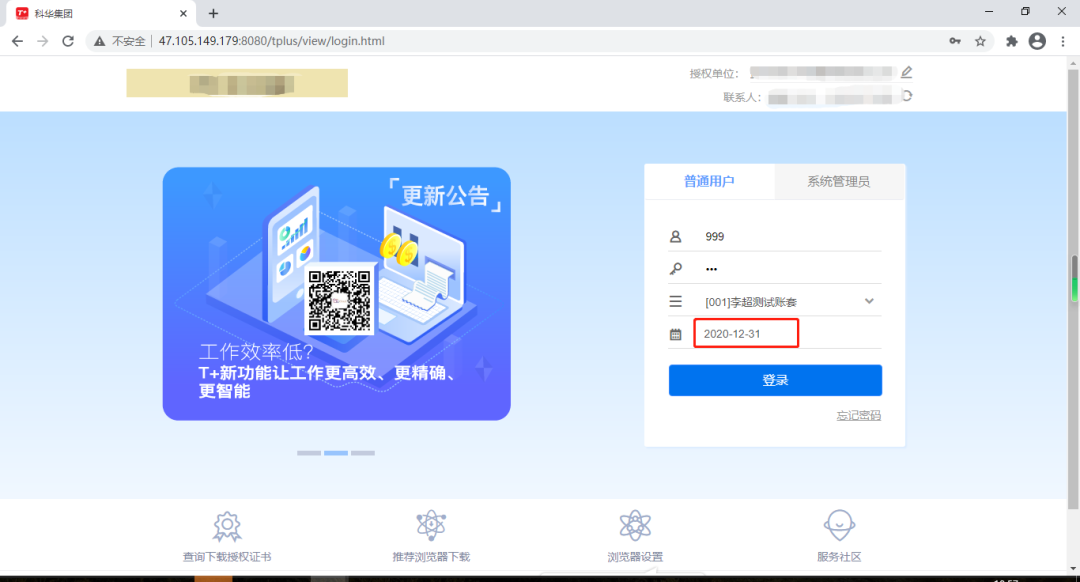Screen dimensions: 1080x582
Task: Click the calendar icon beside login date
Action: point(676,334)
